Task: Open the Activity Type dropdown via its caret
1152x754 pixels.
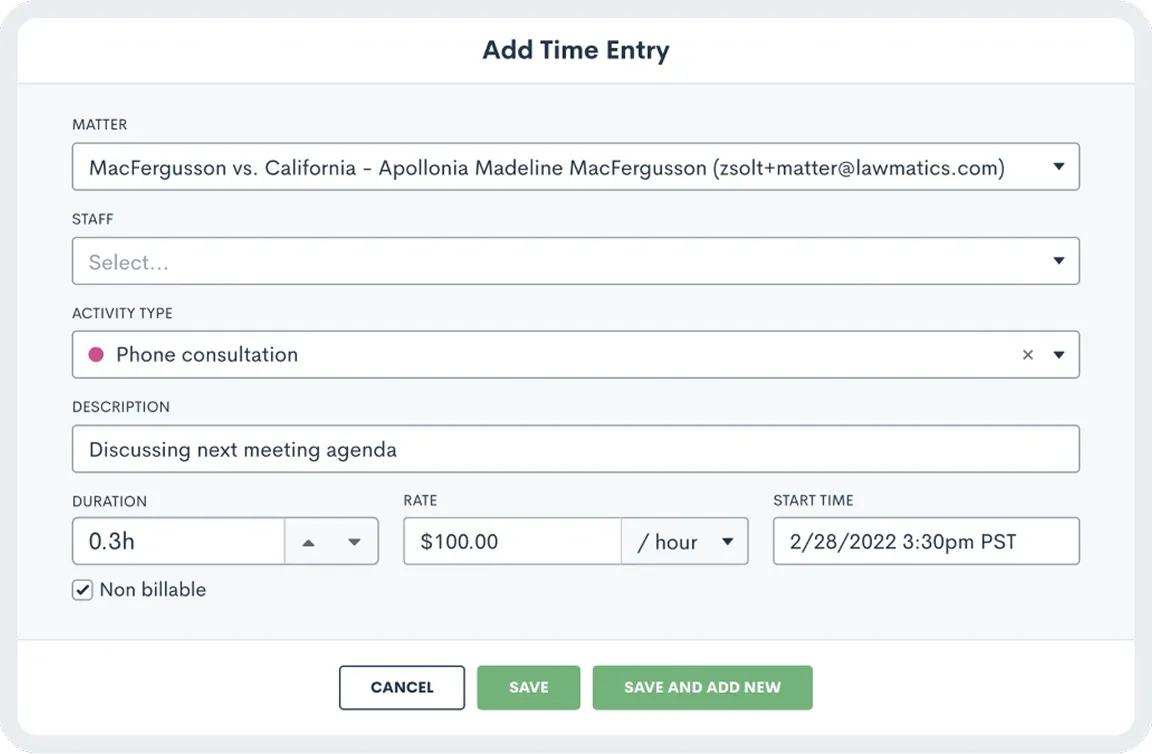Action: point(1058,354)
